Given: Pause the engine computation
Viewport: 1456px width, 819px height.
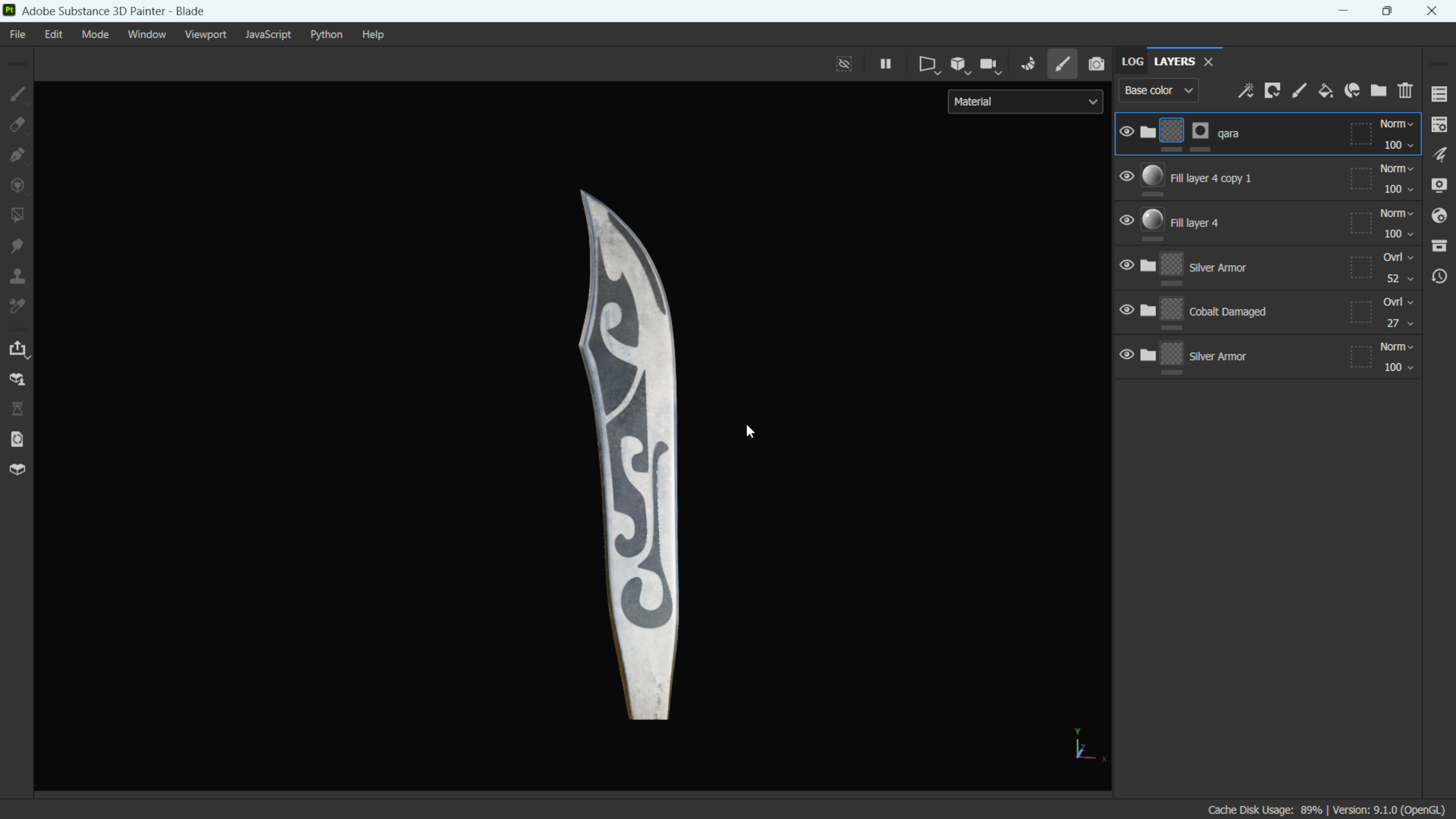Looking at the screenshot, I should (x=886, y=64).
